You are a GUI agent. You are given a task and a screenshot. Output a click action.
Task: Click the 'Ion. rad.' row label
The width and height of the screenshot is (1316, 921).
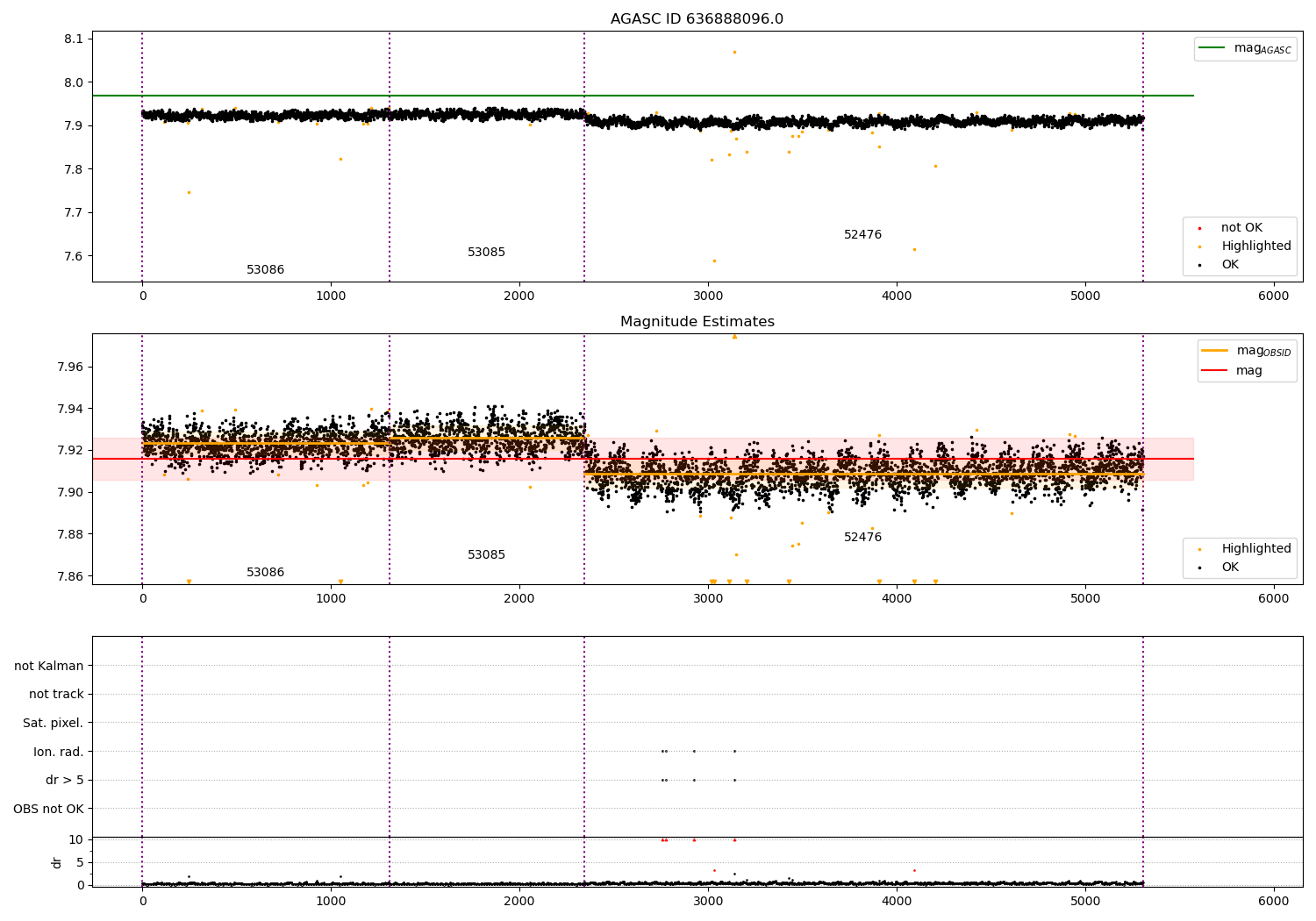point(59,752)
